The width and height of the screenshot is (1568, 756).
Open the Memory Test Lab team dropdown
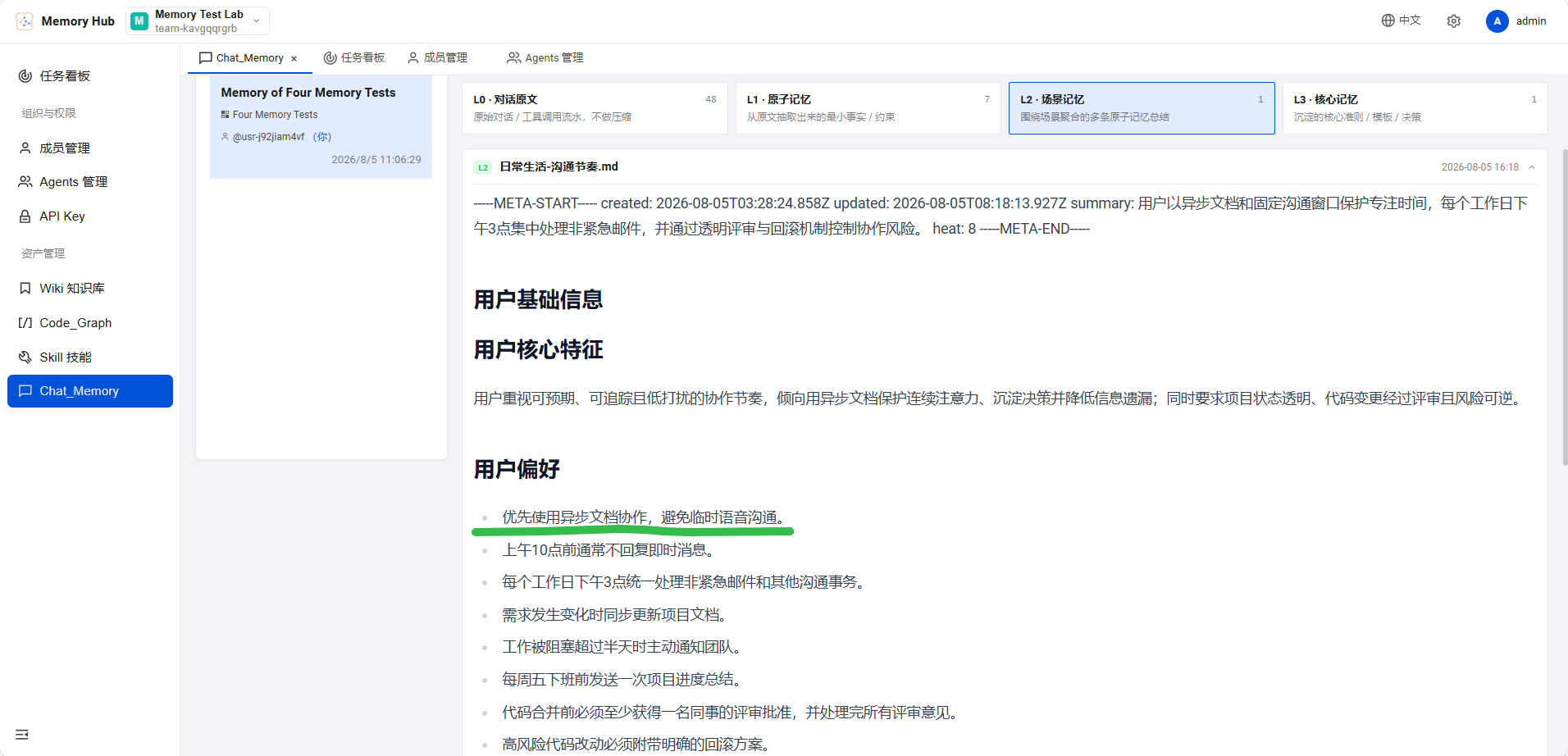click(198, 21)
